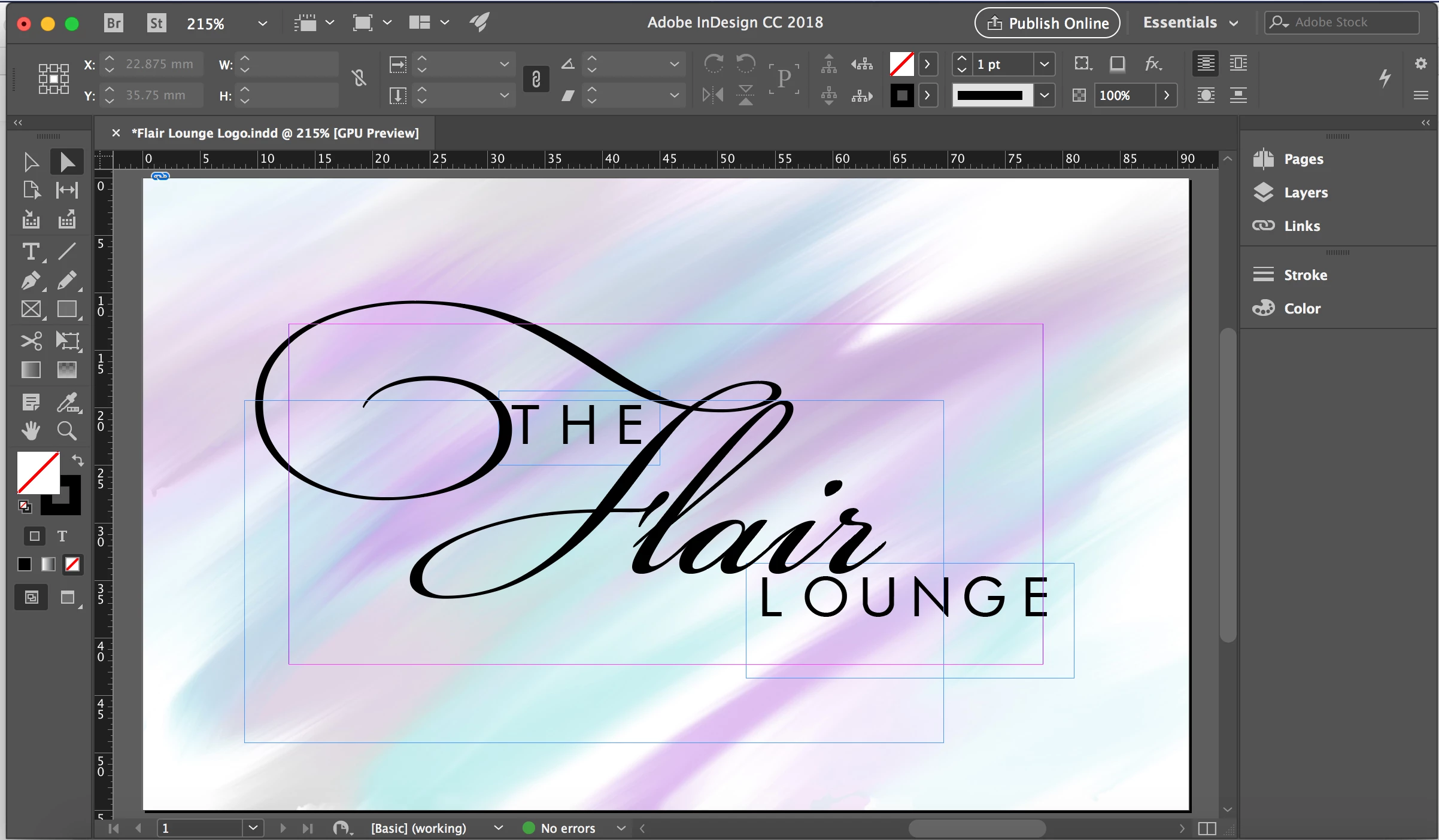Swap fill and stroke arrows
Viewport: 1439px width, 840px height.
78,460
